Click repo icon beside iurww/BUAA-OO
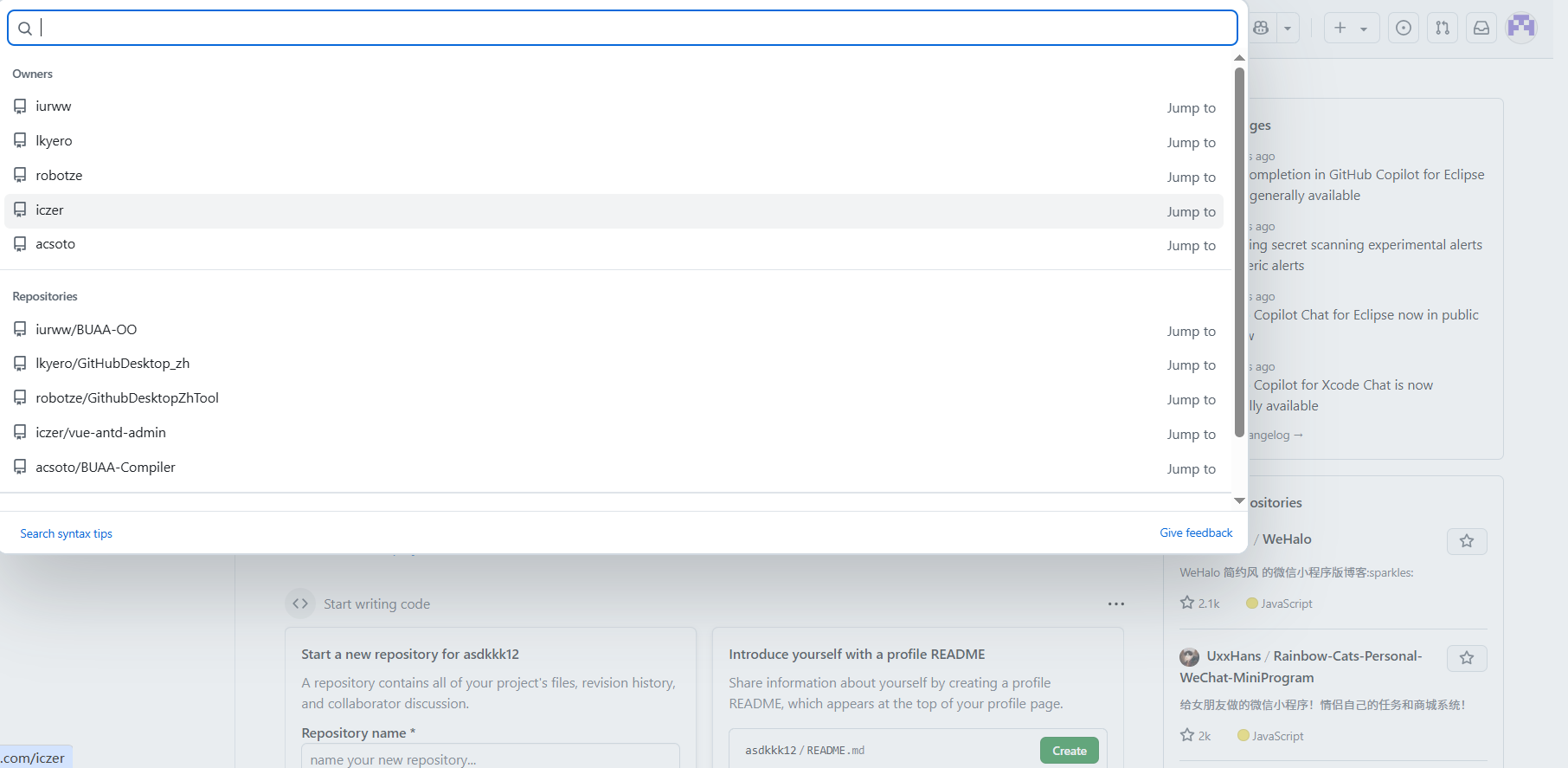 [20, 330]
